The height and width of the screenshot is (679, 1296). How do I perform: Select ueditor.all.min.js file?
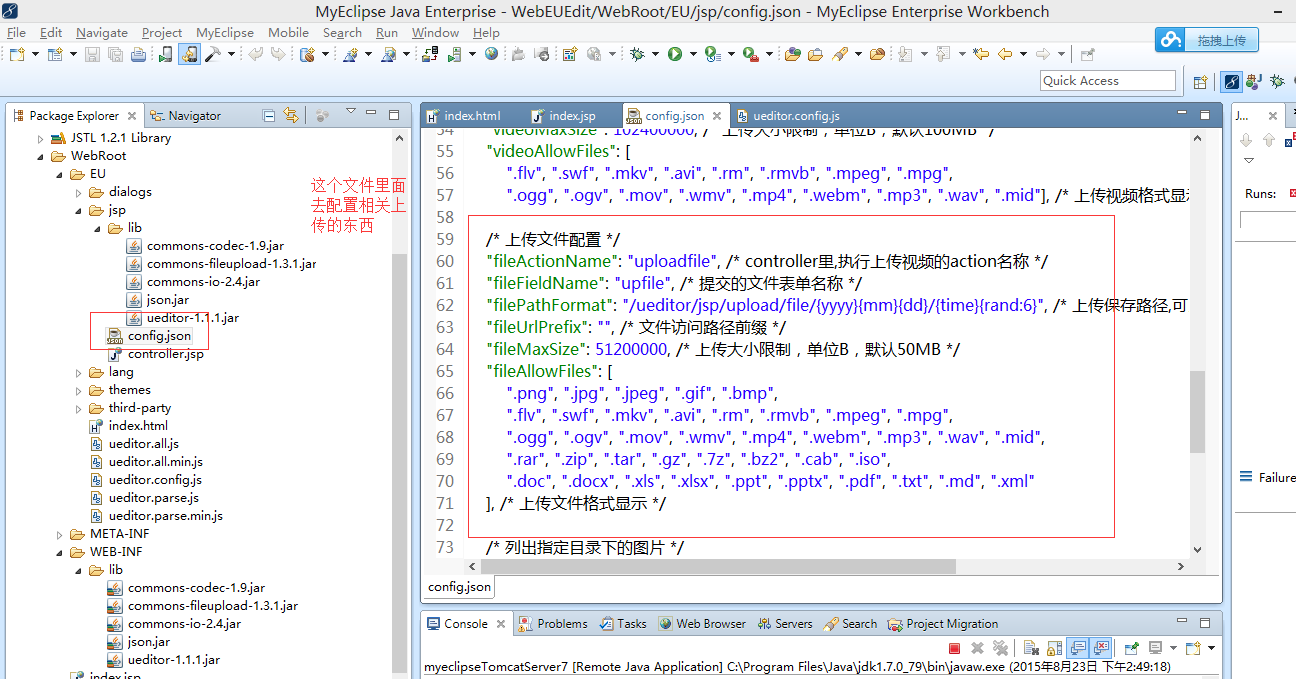click(x=155, y=462)
